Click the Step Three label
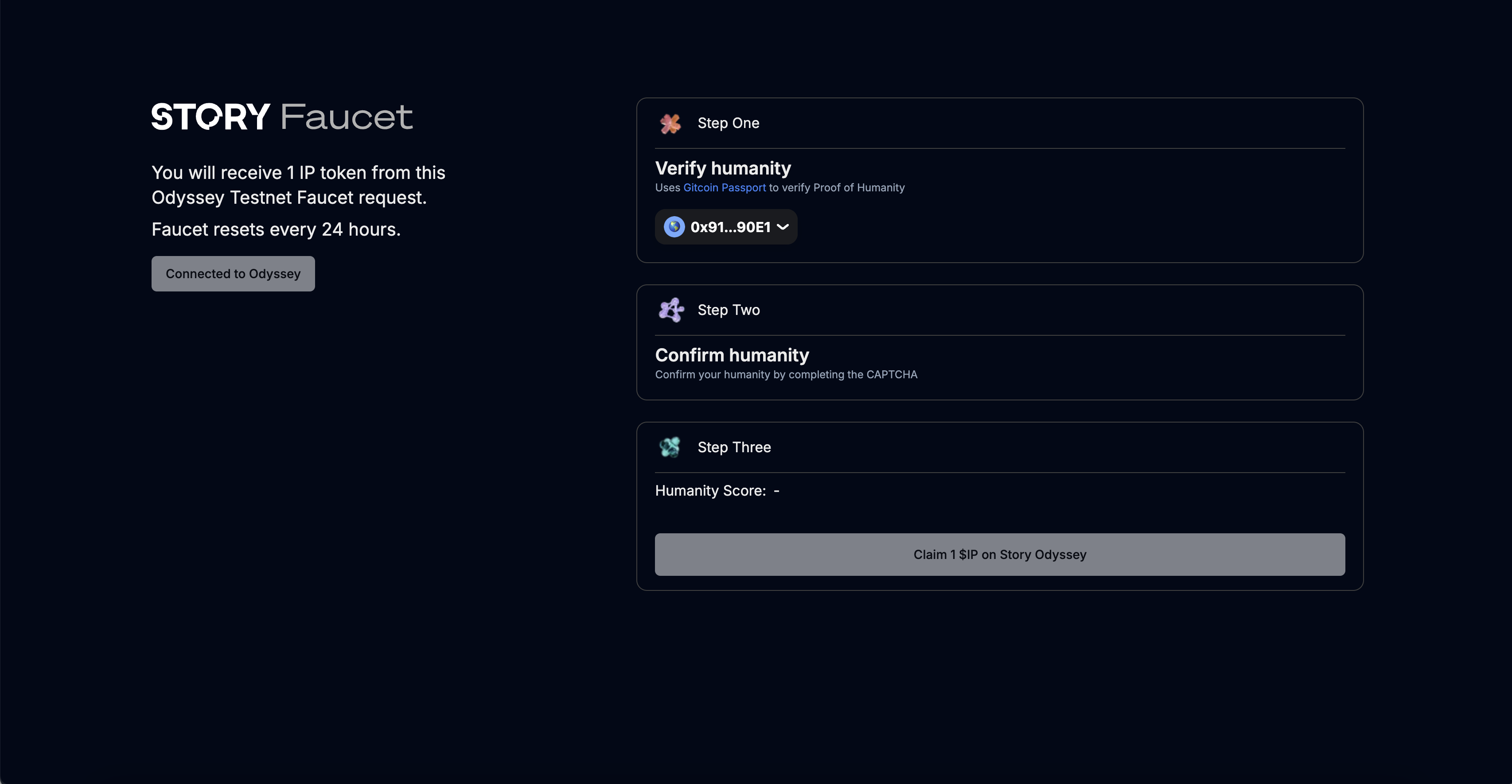The height and width of the screenshot is (784, 1512). [x=734, y=447]
